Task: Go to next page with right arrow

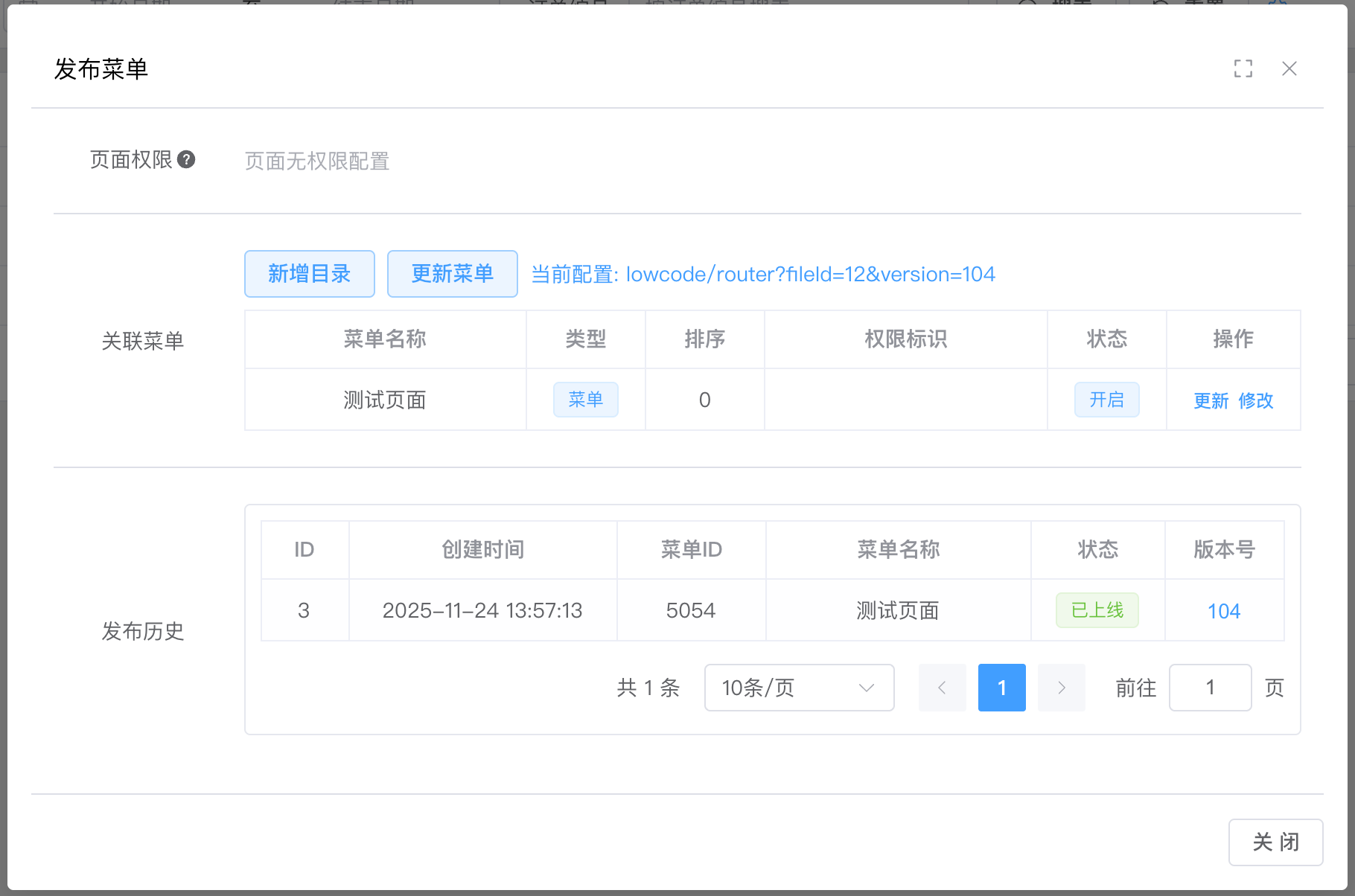Action: (1061, 688)
